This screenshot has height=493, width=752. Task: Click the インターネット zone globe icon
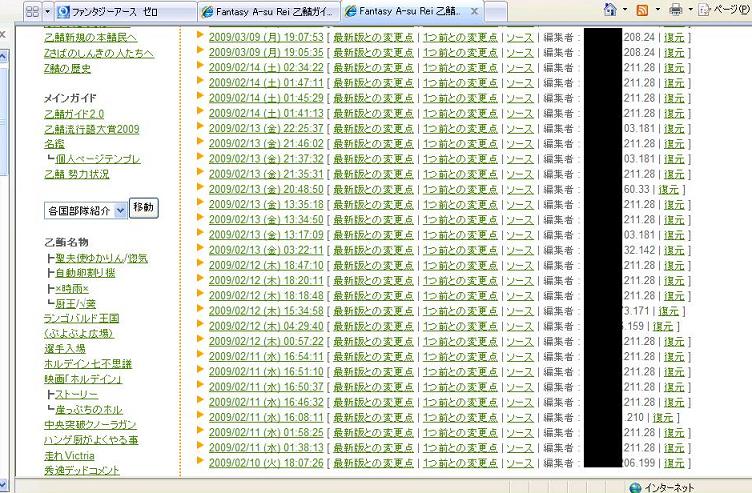tap(635, 487)
